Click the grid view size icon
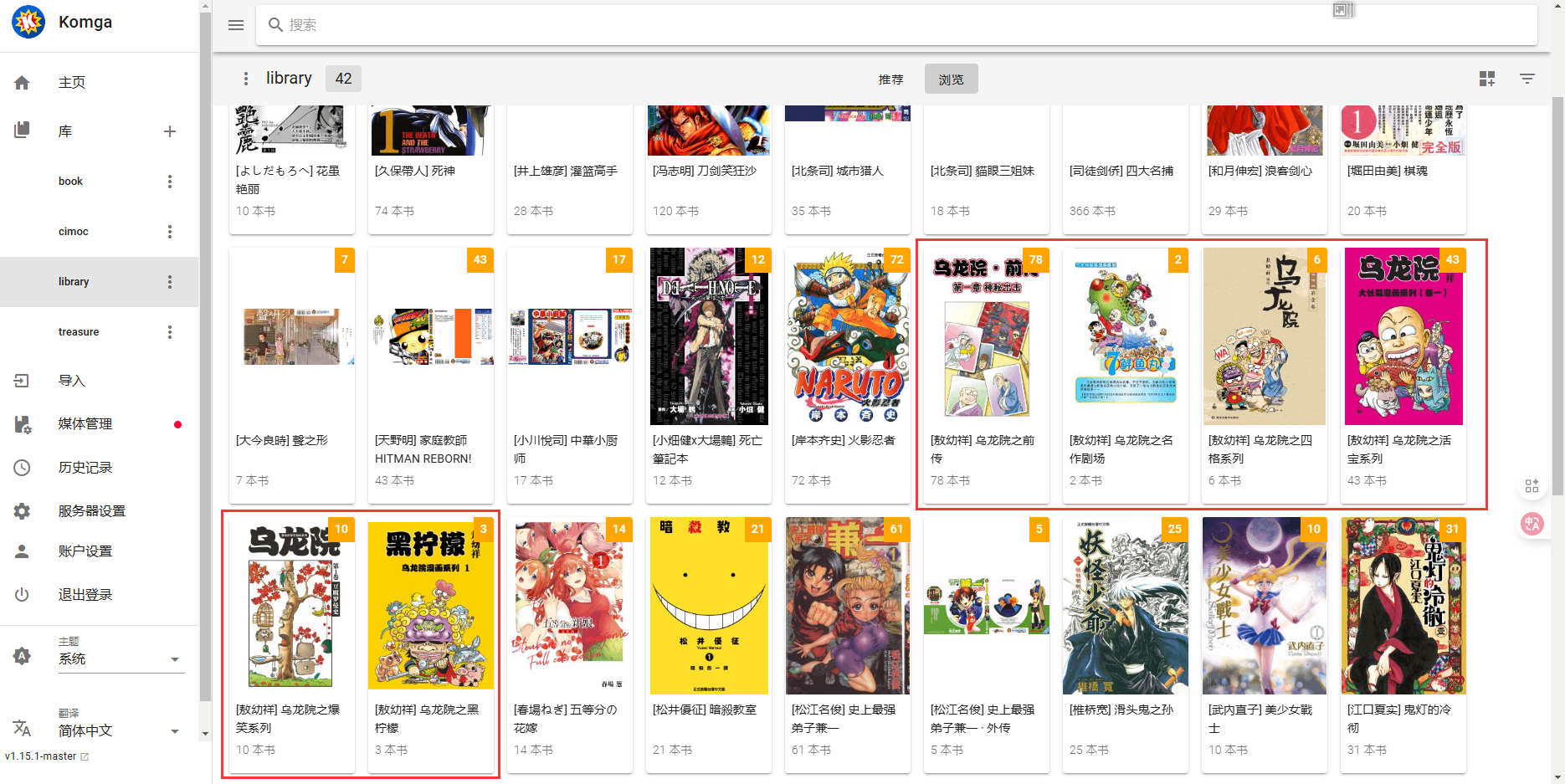Screen dimensions: 1565x784 point(1487,79)
